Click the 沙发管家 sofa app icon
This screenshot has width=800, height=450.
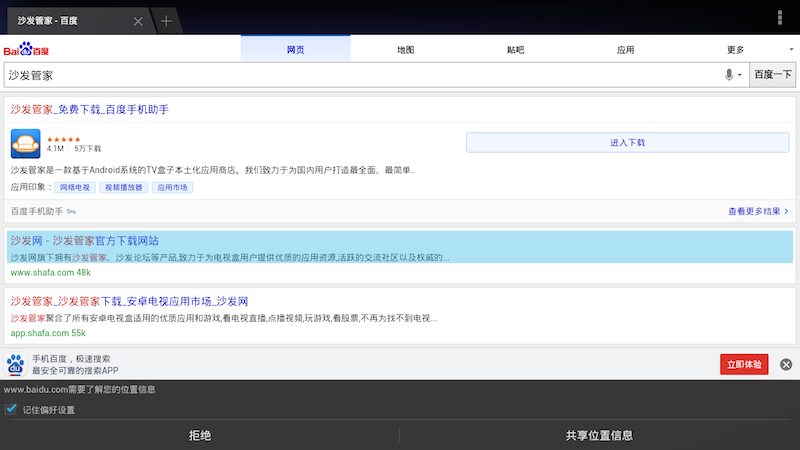pyautogui.click(x=26, y=143)
